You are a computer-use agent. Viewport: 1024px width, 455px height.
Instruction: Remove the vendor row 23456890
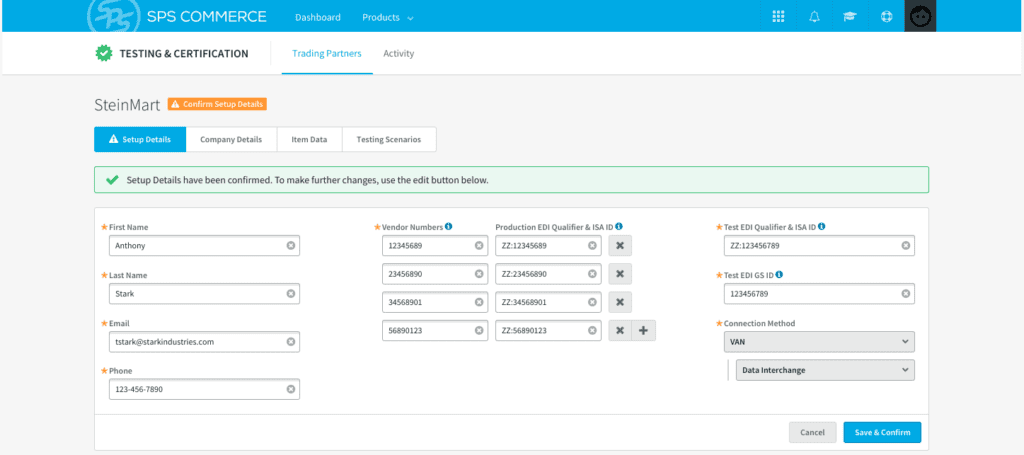point(620,274)
